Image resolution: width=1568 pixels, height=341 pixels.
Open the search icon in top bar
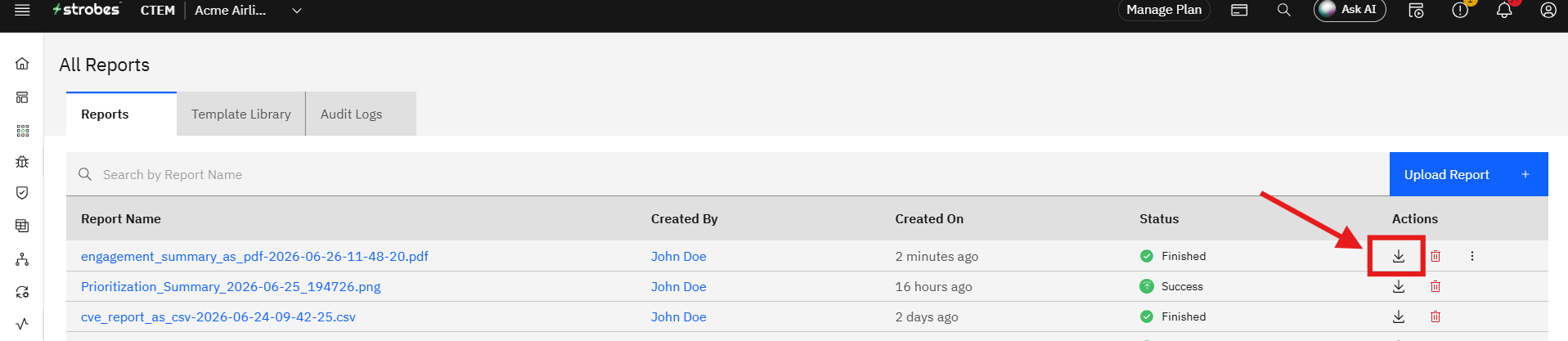(1284, 10)
